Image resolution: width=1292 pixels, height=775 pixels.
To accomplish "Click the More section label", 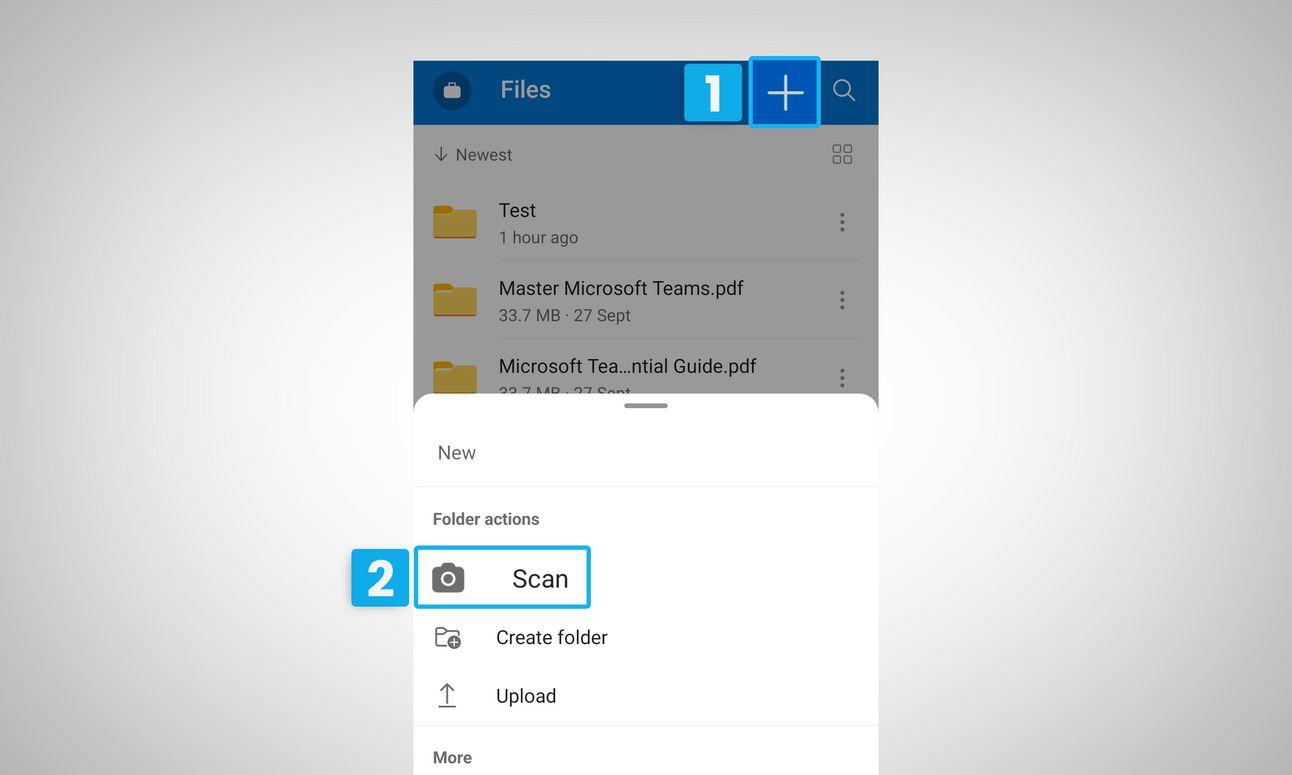I will point(452,758).
